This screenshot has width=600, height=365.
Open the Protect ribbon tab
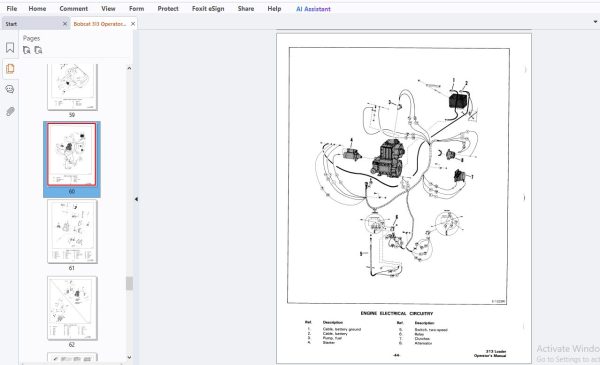(x=168, y=8)
